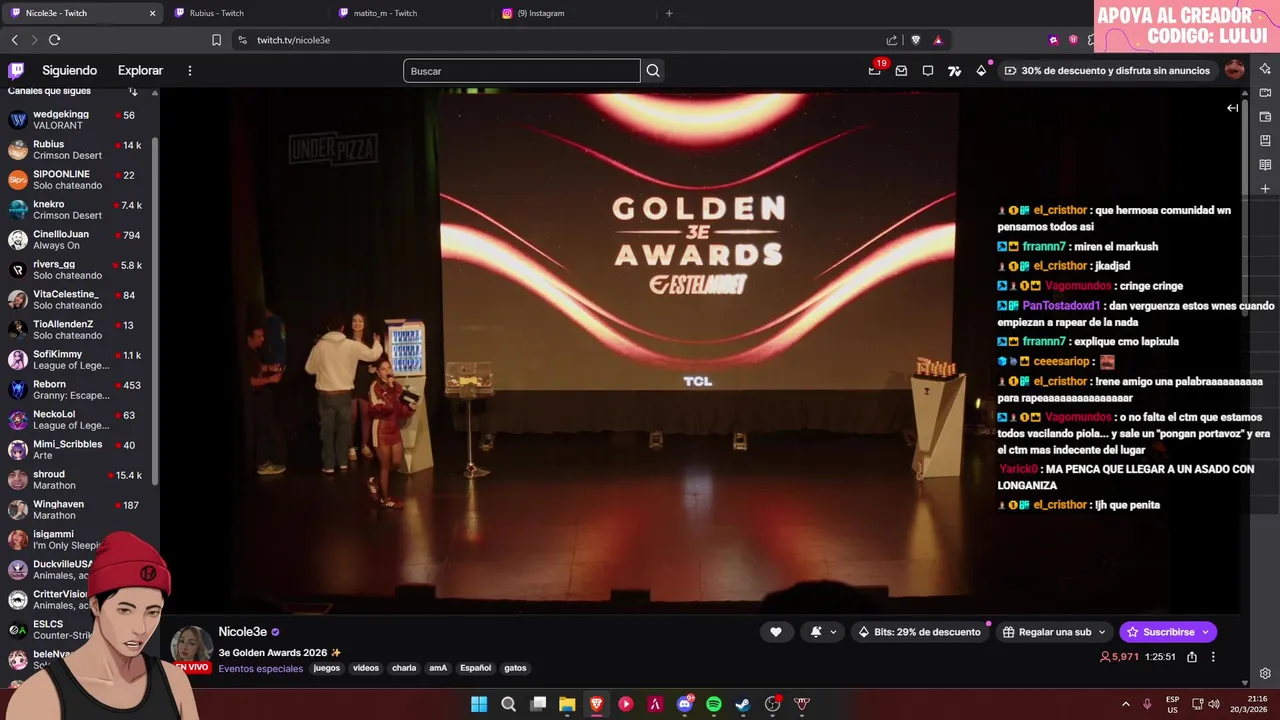Open Eventos especiales category link
Viewport: 1280px width, 720px height.
[x=260, y=669]
